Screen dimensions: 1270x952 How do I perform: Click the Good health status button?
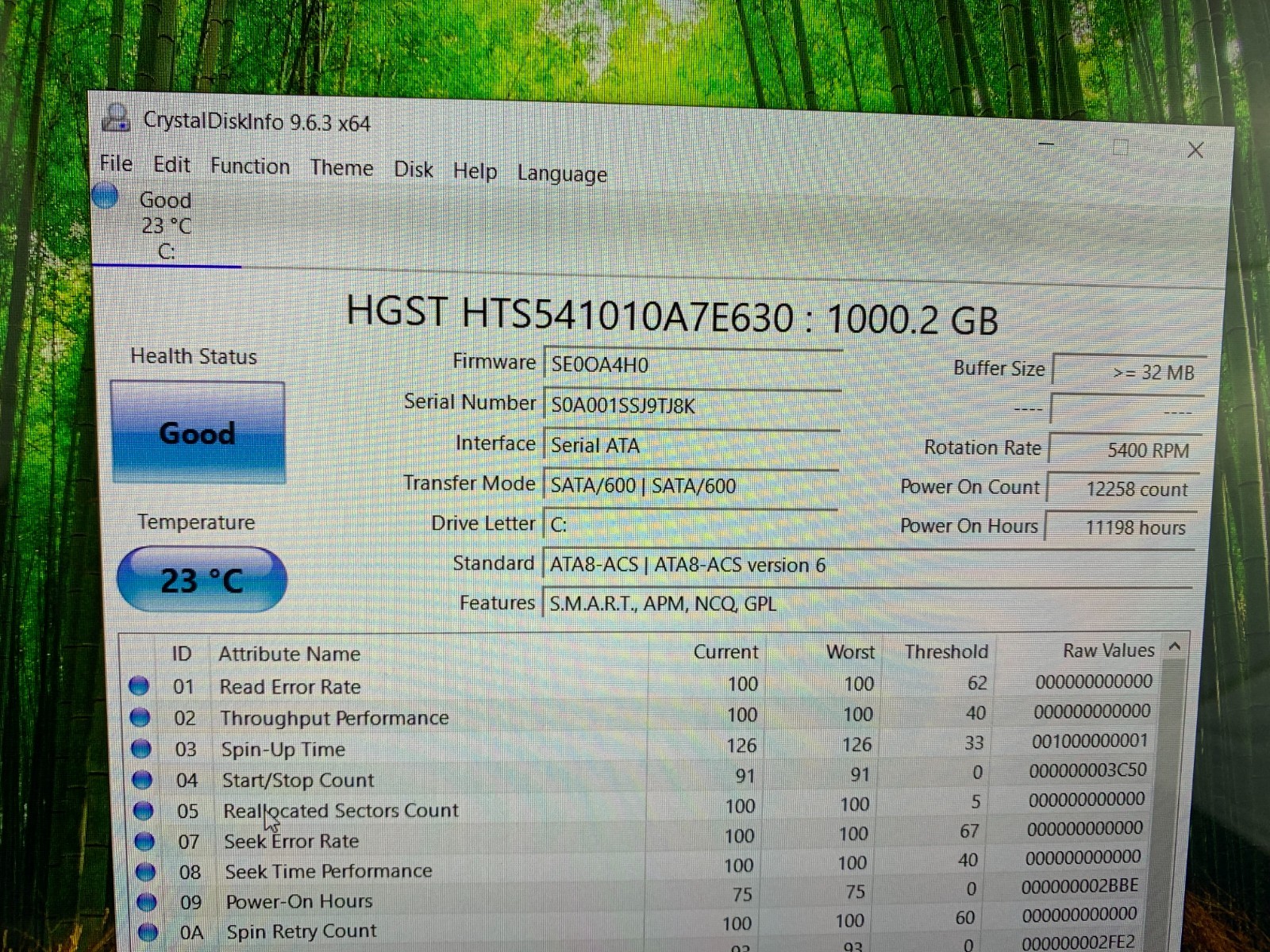198,432
